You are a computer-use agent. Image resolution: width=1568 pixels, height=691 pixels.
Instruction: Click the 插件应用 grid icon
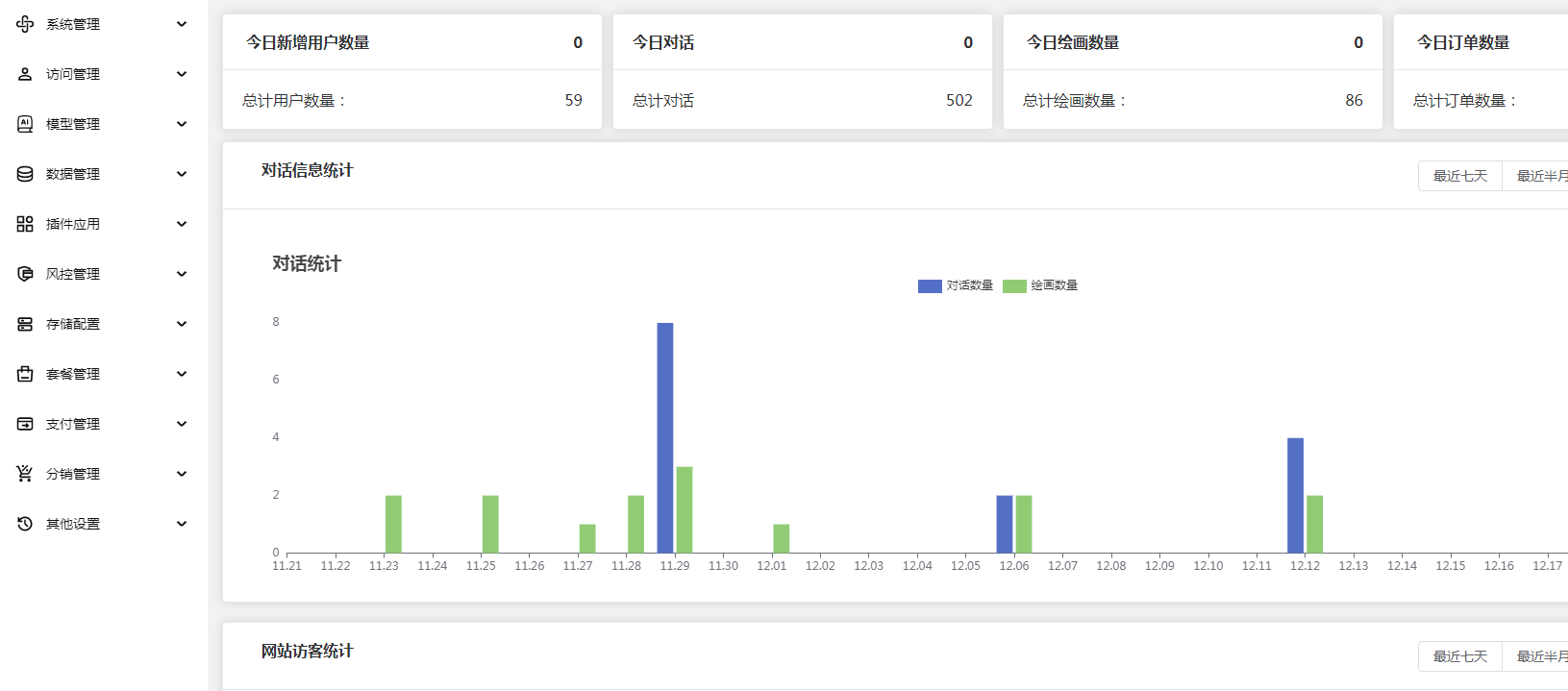[25, 224]
